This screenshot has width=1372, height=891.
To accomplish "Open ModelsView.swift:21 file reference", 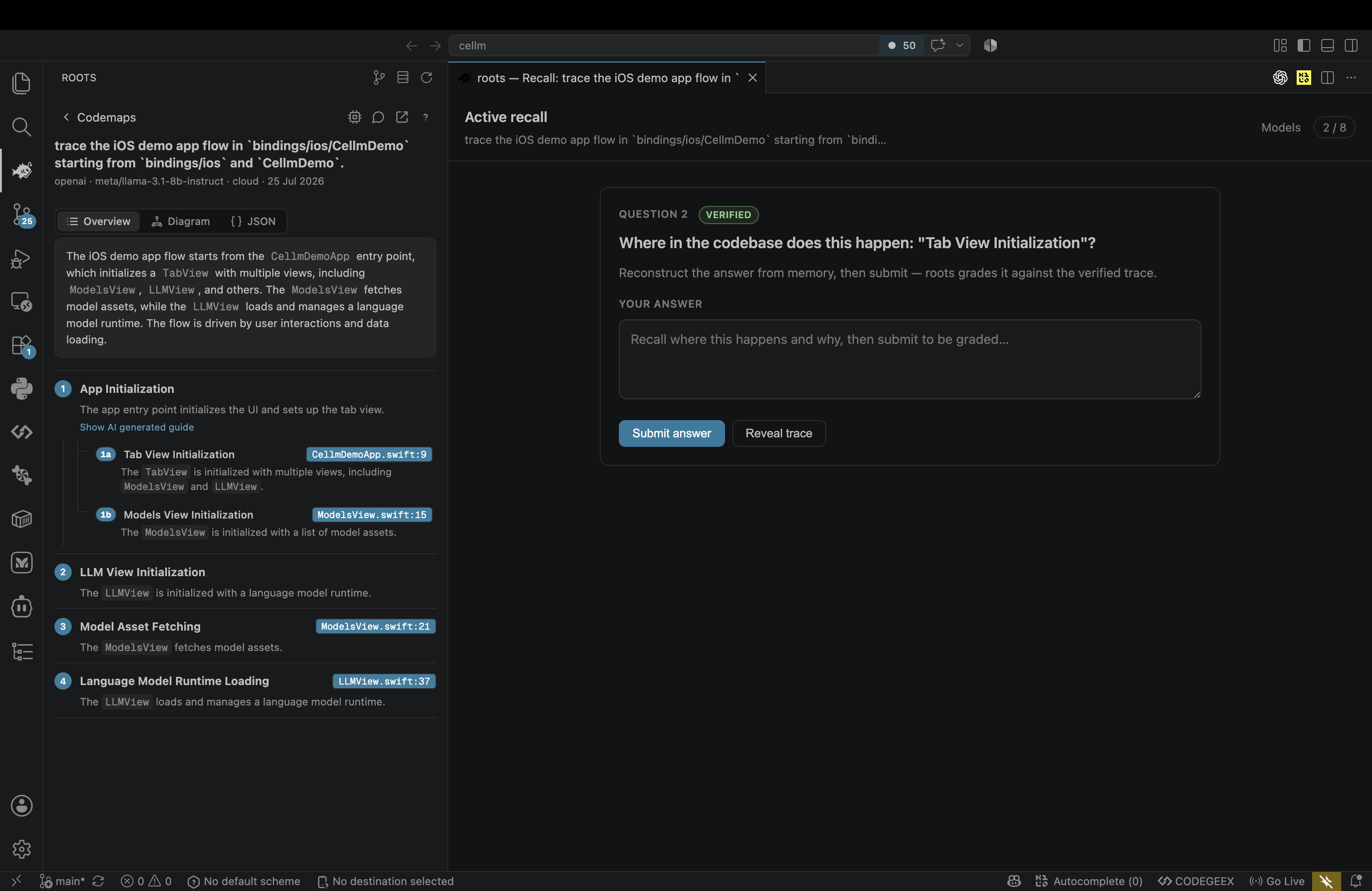I will tap(375, 626).
